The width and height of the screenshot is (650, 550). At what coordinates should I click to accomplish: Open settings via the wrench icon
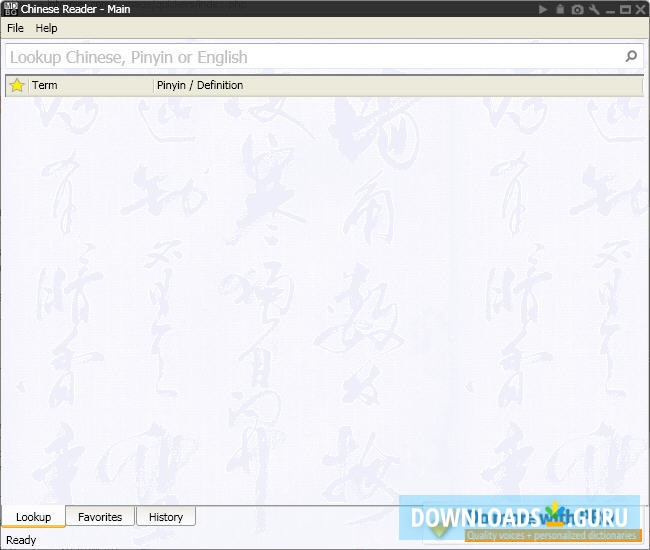click(x=594, y=9)
